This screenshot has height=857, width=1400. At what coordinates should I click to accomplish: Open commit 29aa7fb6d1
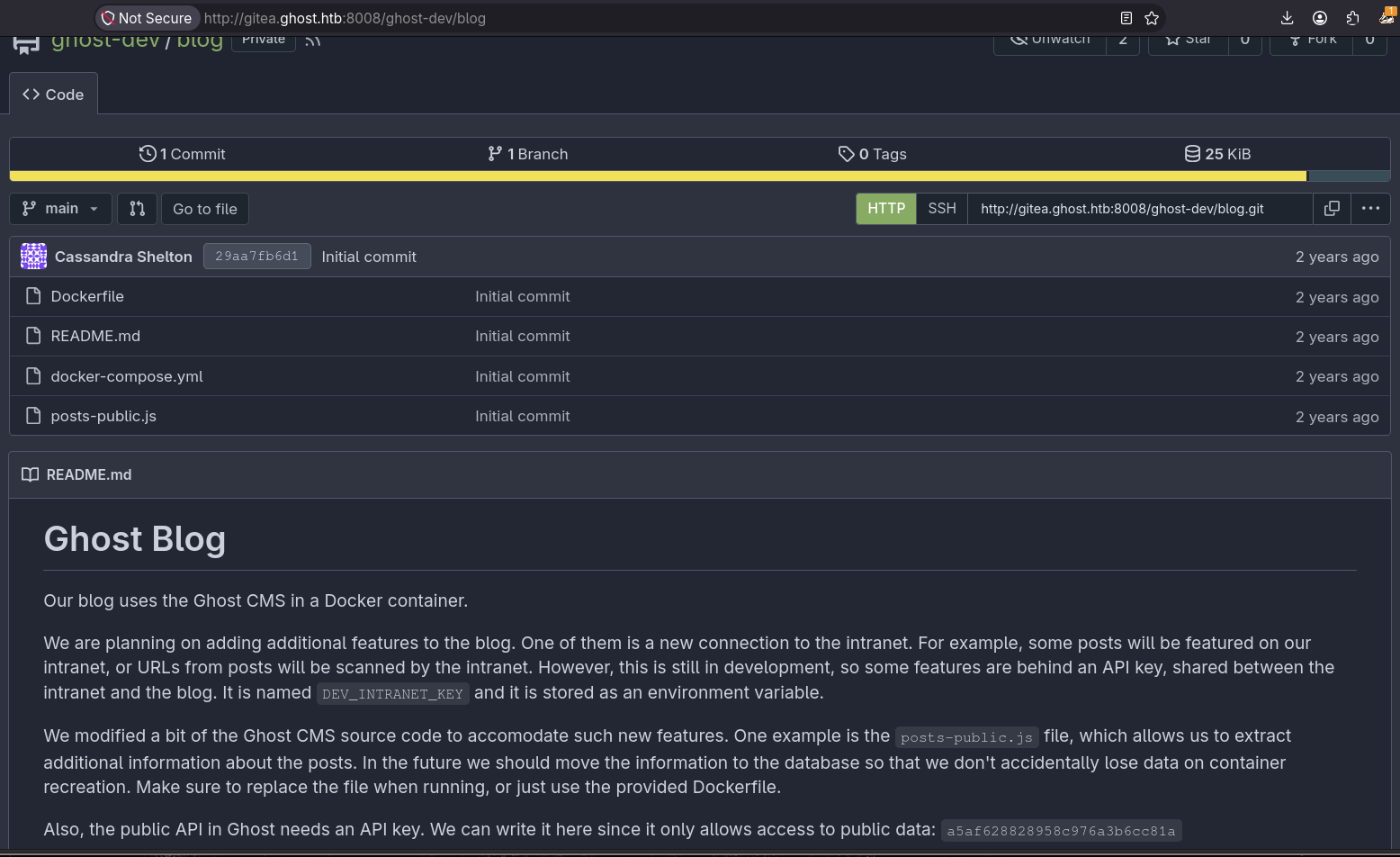[x=256, y=257]
